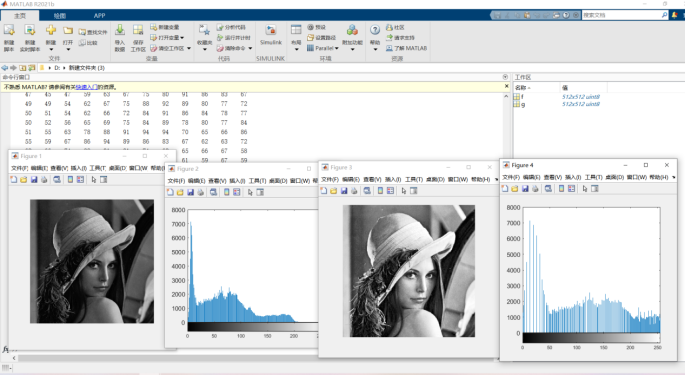Click the save icon in the Figure 1 toolbar

34,180
